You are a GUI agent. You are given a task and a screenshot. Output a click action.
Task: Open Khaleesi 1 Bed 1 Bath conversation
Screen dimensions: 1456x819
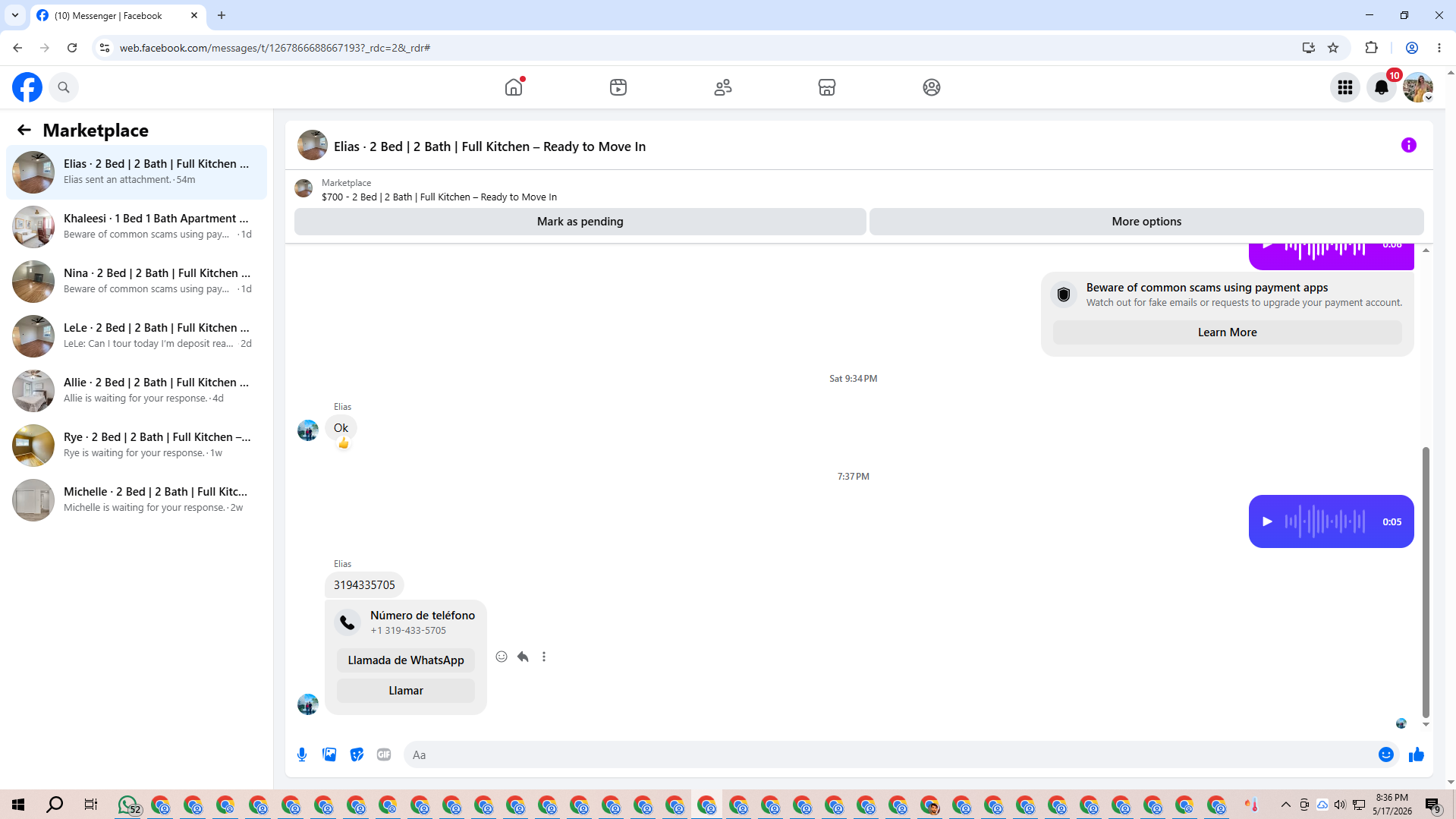tap(137, 226)
